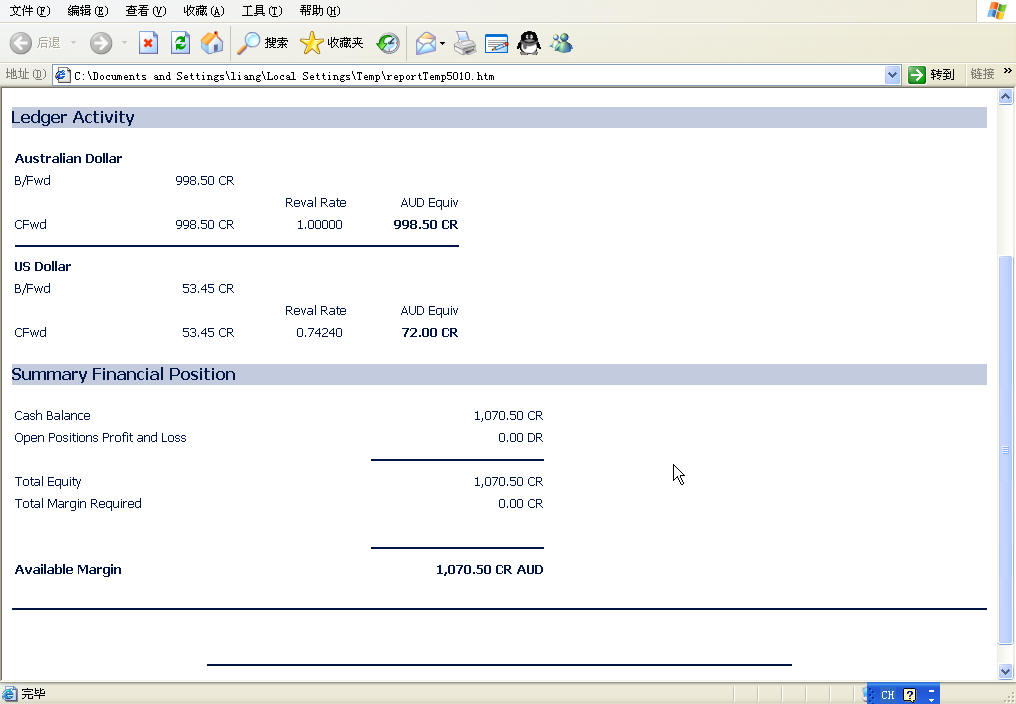Click the Australian Dollar heading
This screenshot has width=1016, height=704.
click(68, 158)
